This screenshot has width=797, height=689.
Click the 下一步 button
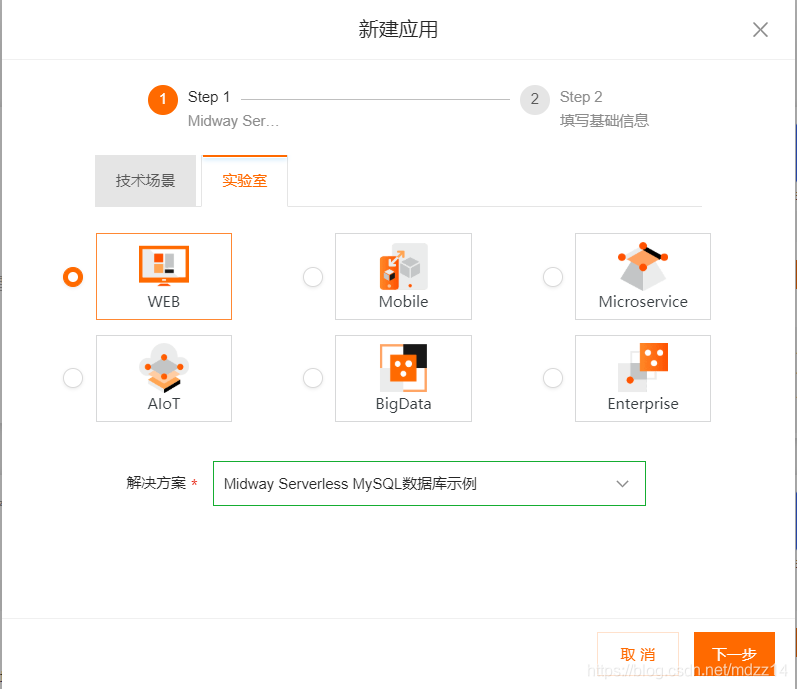tap(734, 654)
